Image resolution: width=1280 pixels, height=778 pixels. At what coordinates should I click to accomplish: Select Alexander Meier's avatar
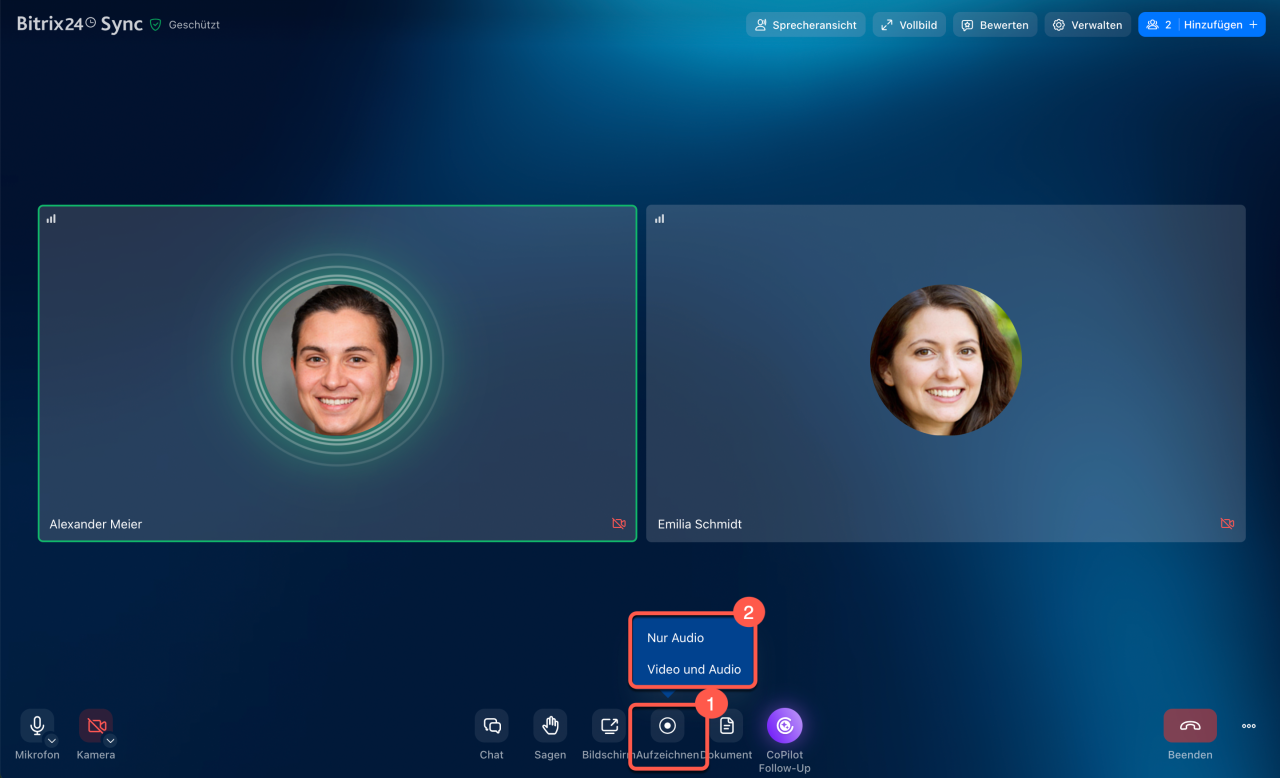[x=340, y=360]
